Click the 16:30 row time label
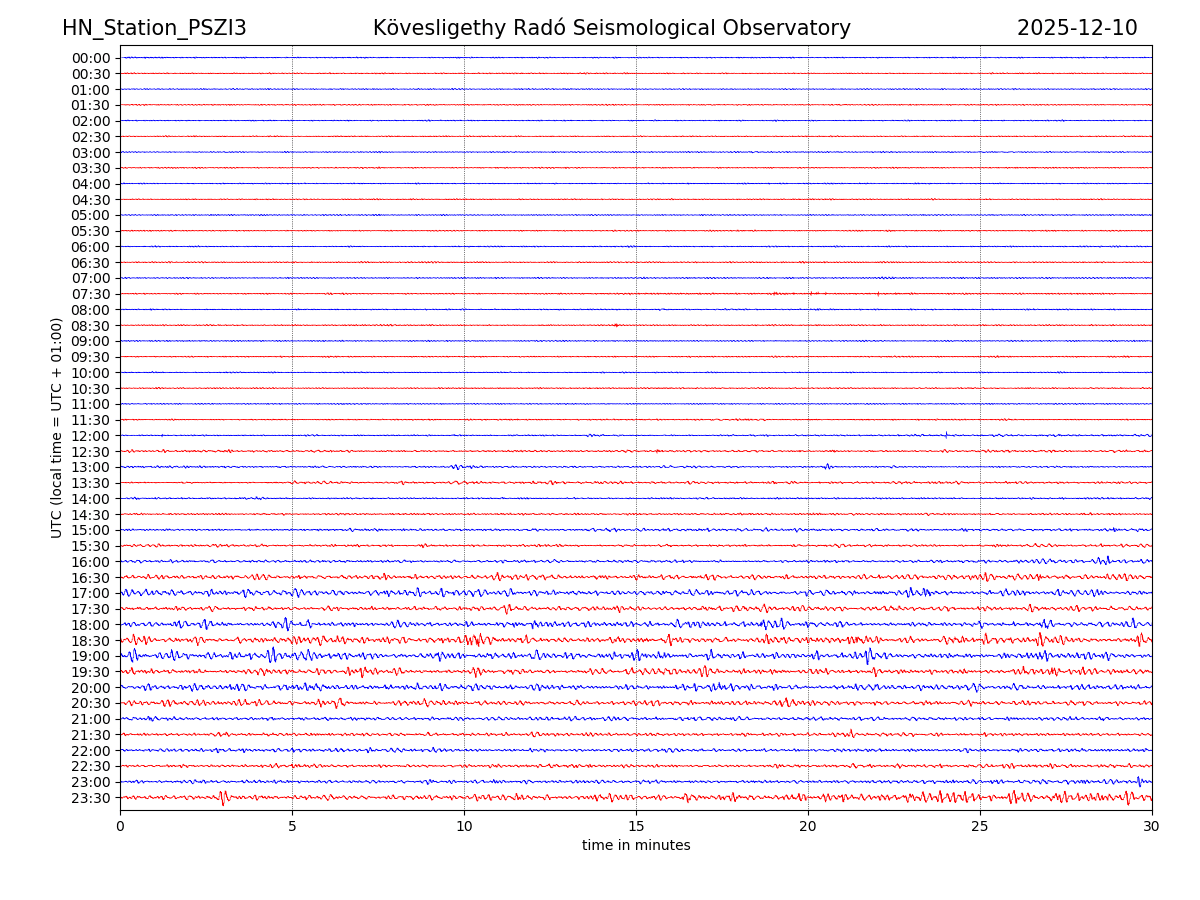1200x900 pixels. [90, 578]
